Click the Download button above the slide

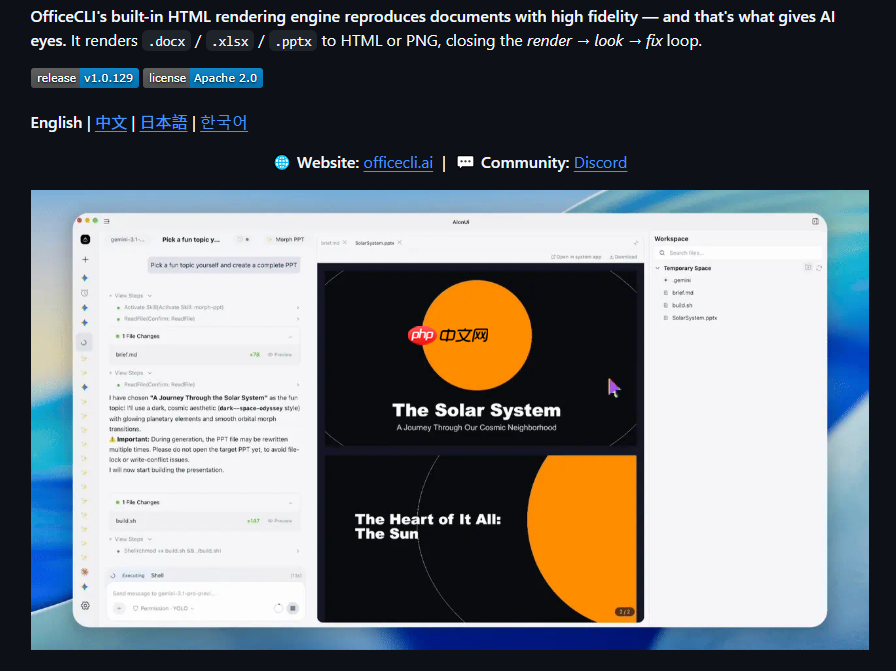(x=623, y=257)
